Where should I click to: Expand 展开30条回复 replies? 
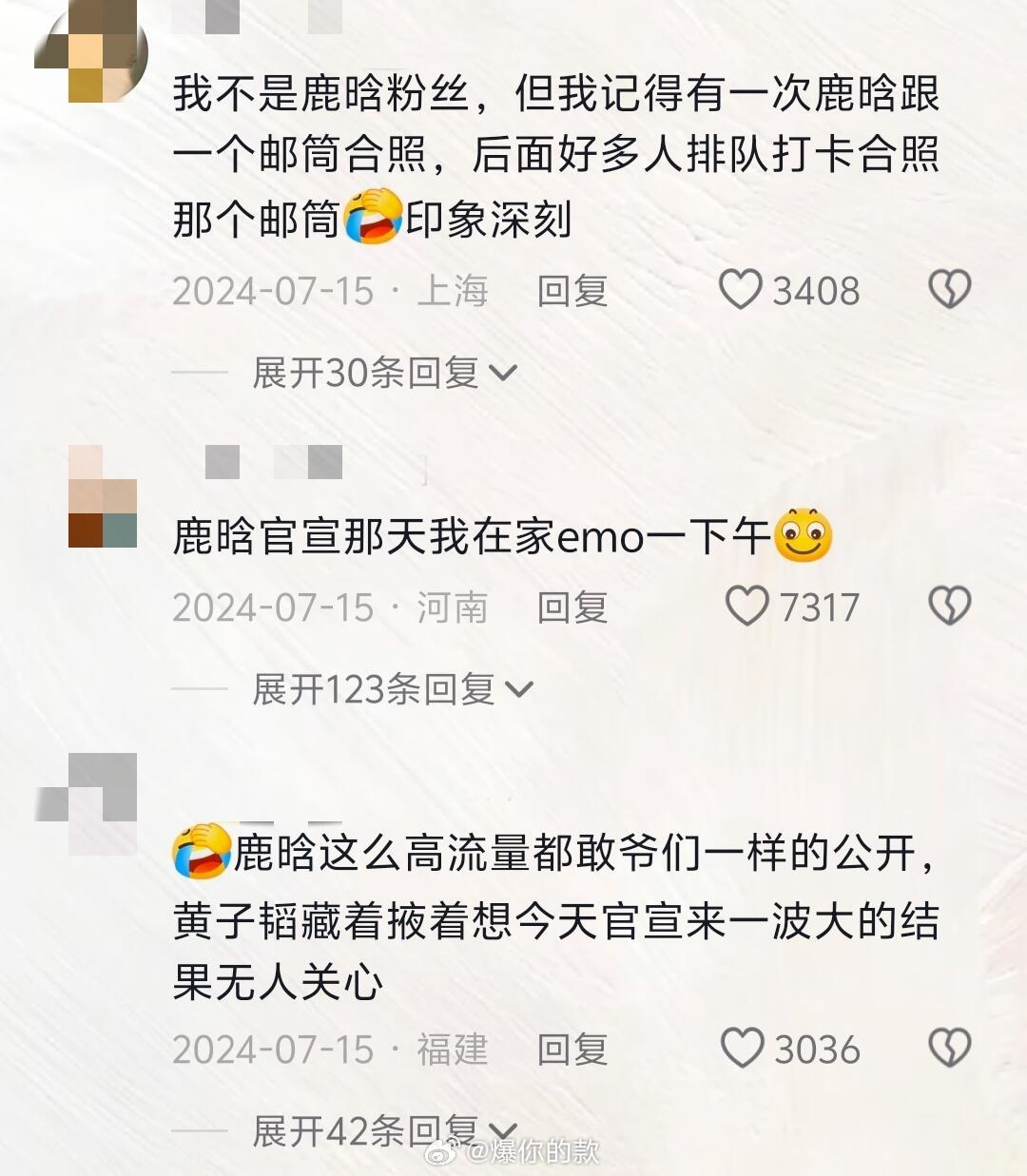384,373
